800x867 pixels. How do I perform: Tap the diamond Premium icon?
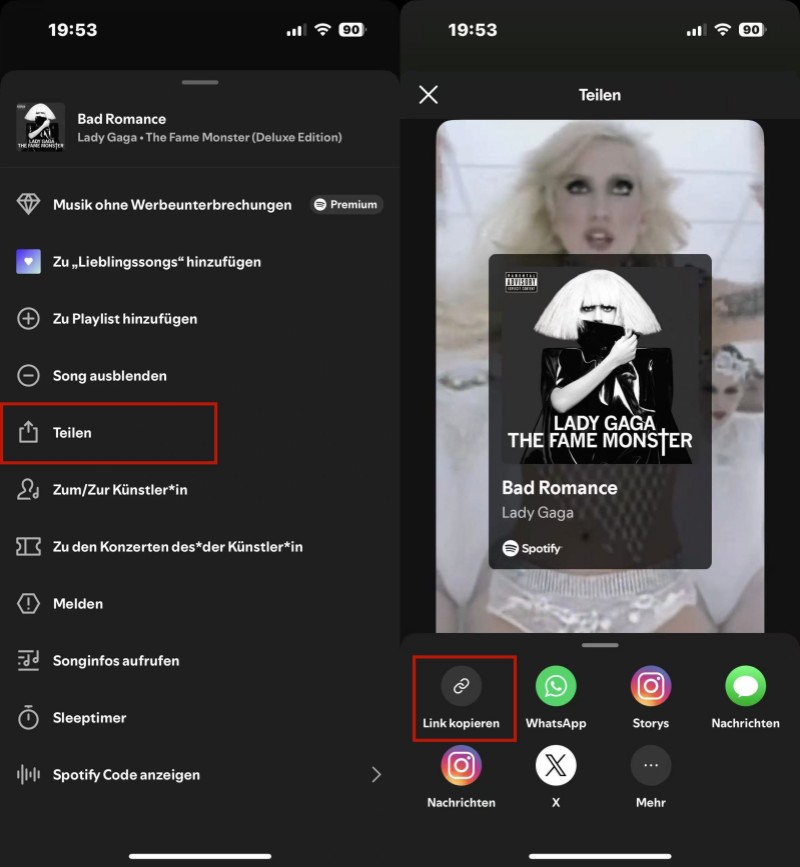point(28,204)
